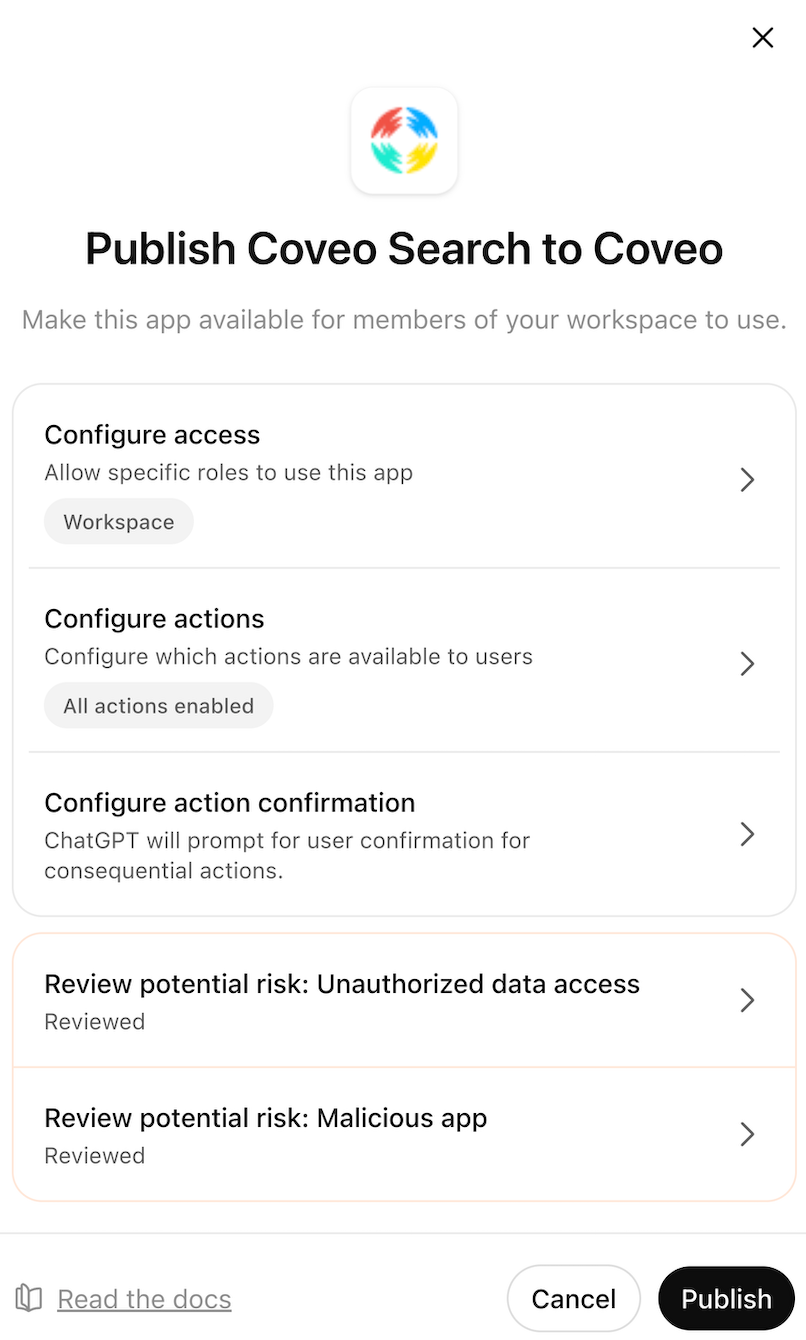The image size is (806, 1340).
Task: Open the Malicious app risk review
Action: (400, 1134)
